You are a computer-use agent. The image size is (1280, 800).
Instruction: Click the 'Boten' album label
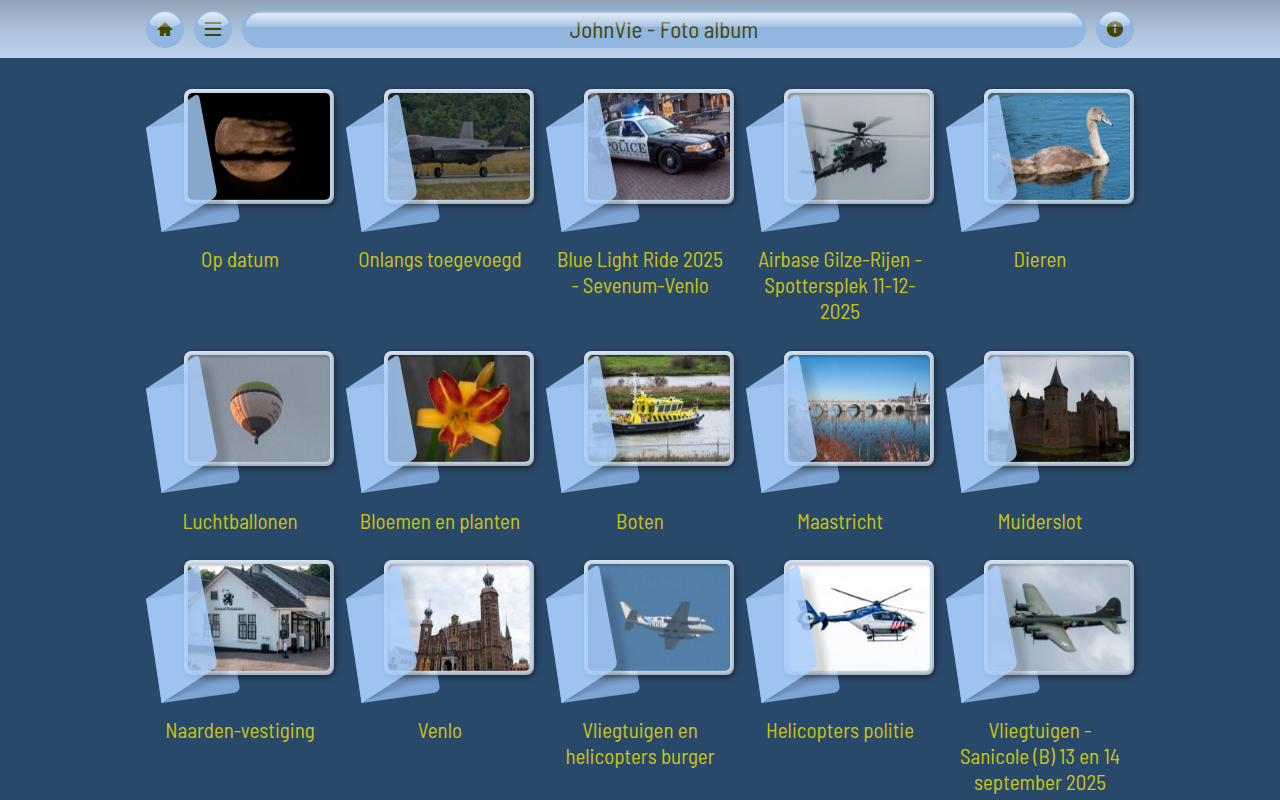[x=640, y=522]
